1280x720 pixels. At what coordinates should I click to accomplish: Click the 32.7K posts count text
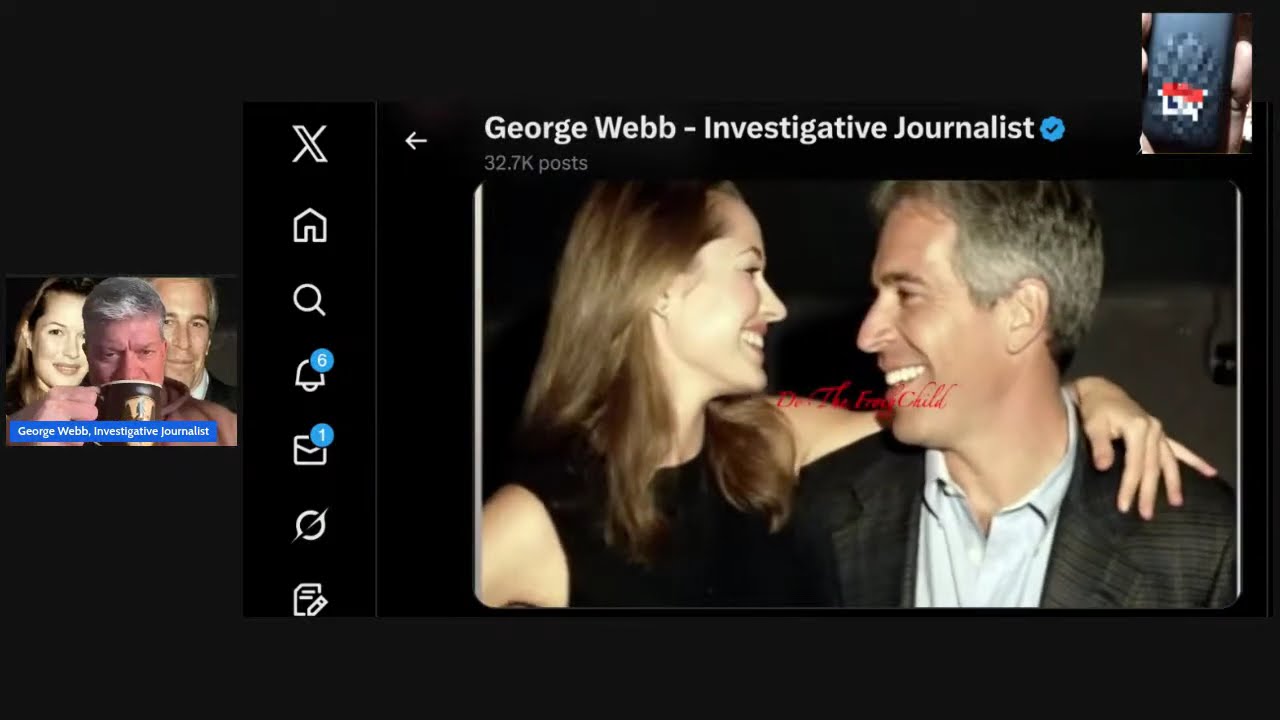[536, 163]
